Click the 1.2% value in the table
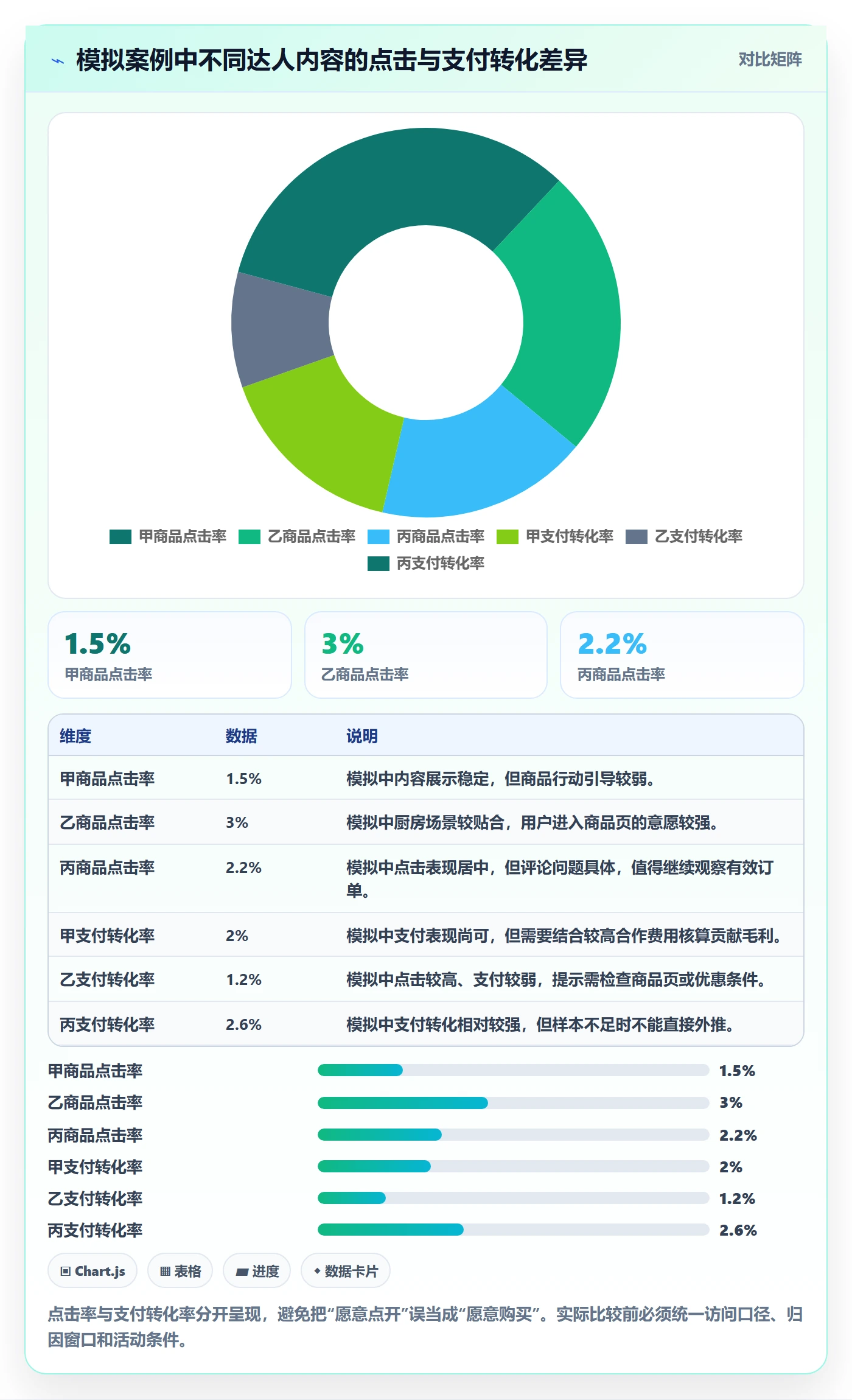Image resolution: width=852 pixels, height=1400 pixels. click(x=243, y=979)
